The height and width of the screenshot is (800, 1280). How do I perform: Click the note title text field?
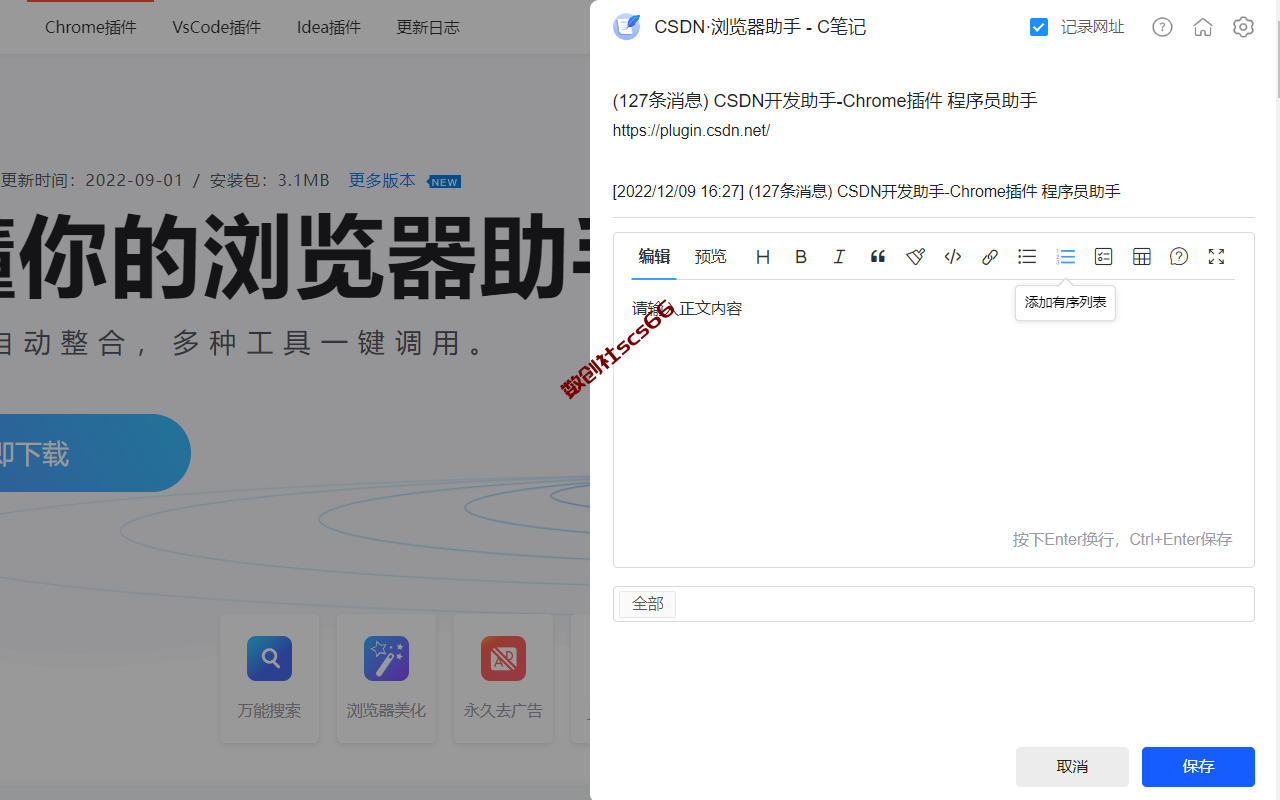coord(825,101)
